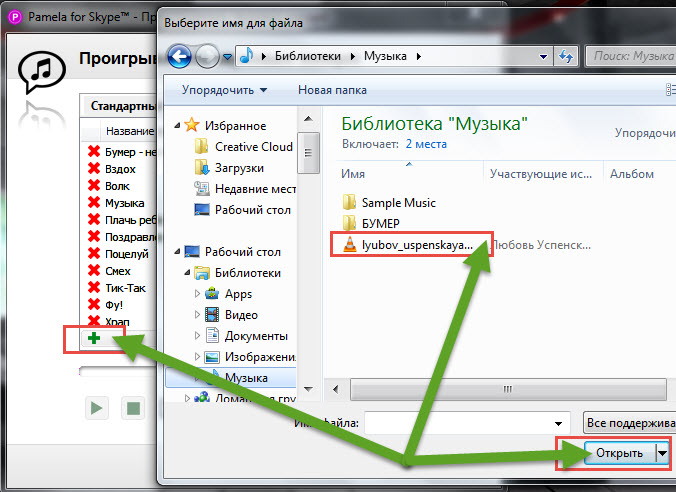This screenshot has width=676, height=492.
Task: Collapse the Избранное group
Action: [x=177, y=125]
